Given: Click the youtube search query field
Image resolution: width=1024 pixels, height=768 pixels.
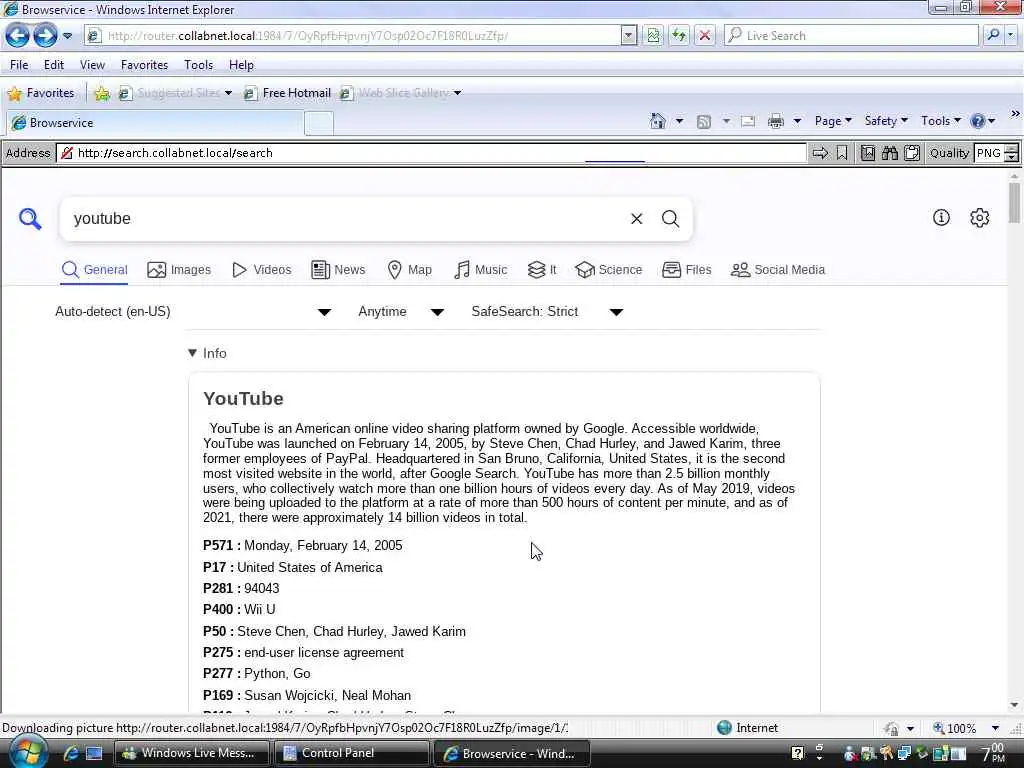Looking at the screenshot, I should (x=346, y=219).
